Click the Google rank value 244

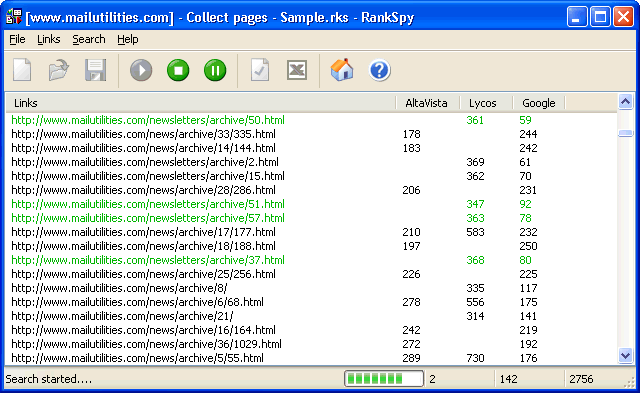[x=528, y=134]
